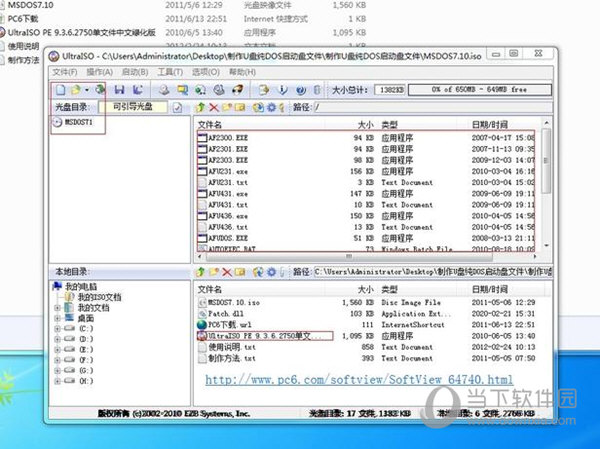Expand the 我的文档 tree node

[x=57, y=308]
